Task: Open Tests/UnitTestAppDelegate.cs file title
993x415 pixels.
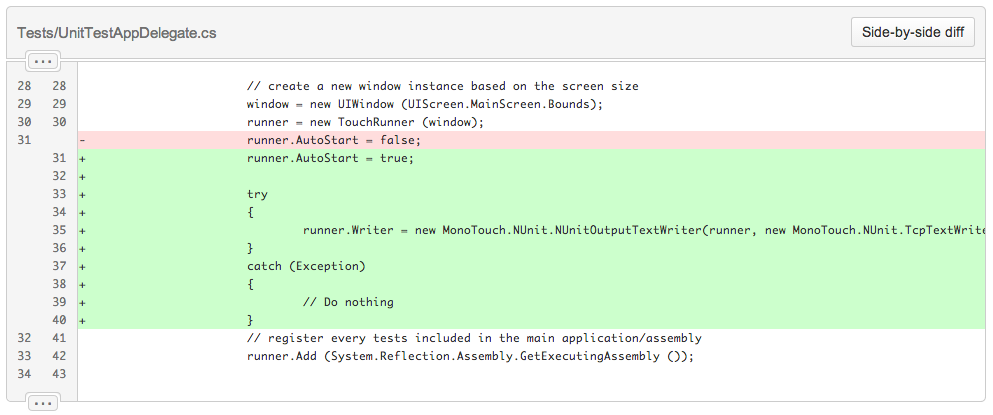Action: [117, 33]
